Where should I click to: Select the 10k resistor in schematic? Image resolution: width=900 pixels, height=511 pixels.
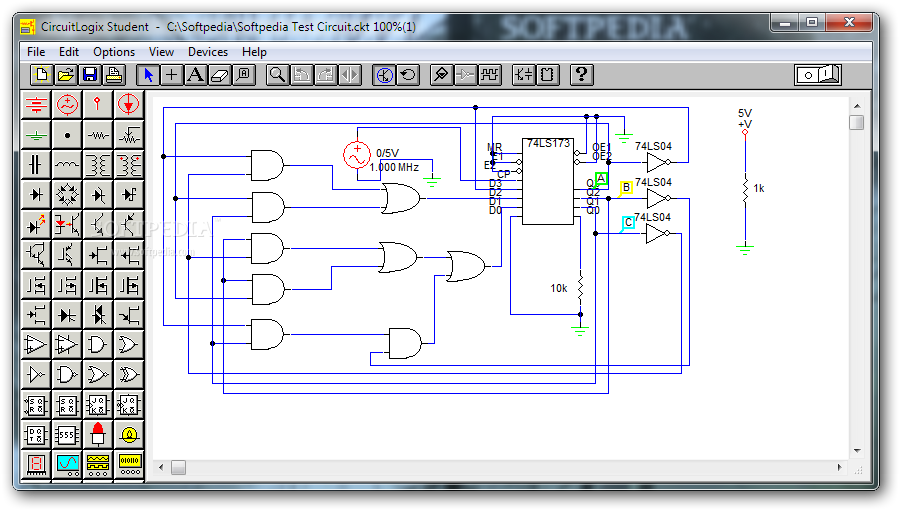580,288
